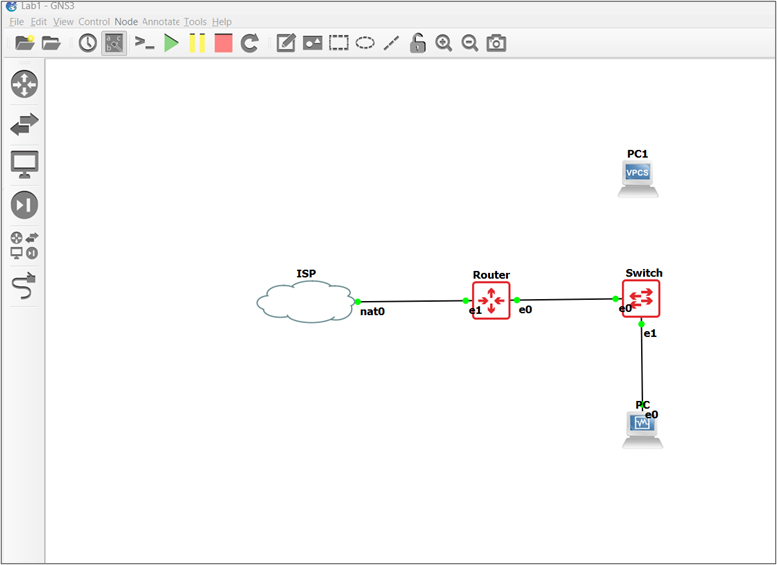The width and height of the screenshot is (777, 565).
Task: Click the PC1 label text
Action: (638, 154)
